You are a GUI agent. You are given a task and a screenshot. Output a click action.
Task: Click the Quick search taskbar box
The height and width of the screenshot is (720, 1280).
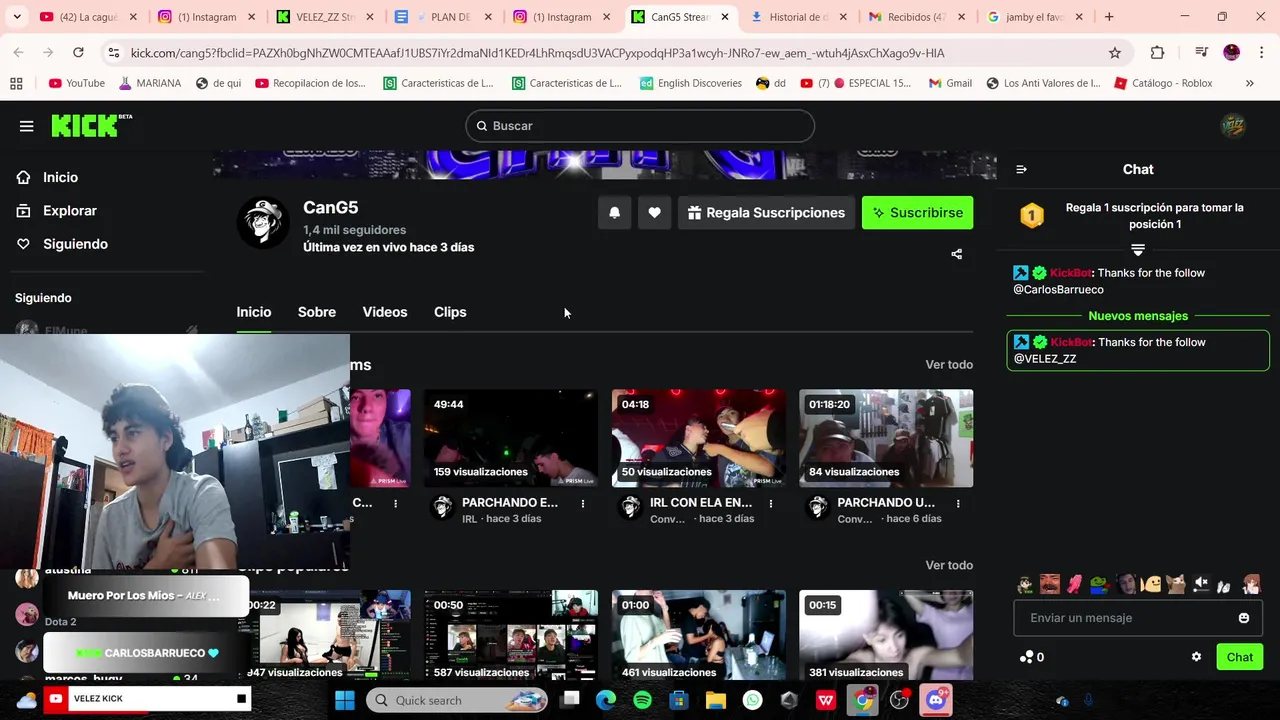click(x=458, y=700)
